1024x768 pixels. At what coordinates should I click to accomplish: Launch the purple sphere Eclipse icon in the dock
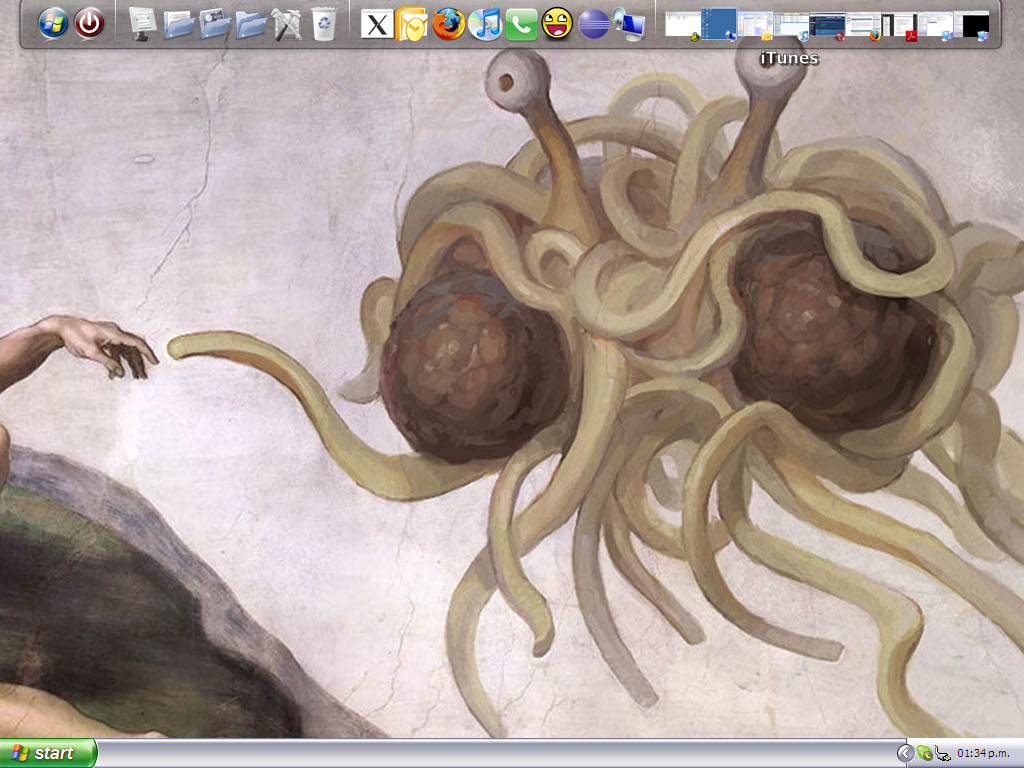[594, 24]
